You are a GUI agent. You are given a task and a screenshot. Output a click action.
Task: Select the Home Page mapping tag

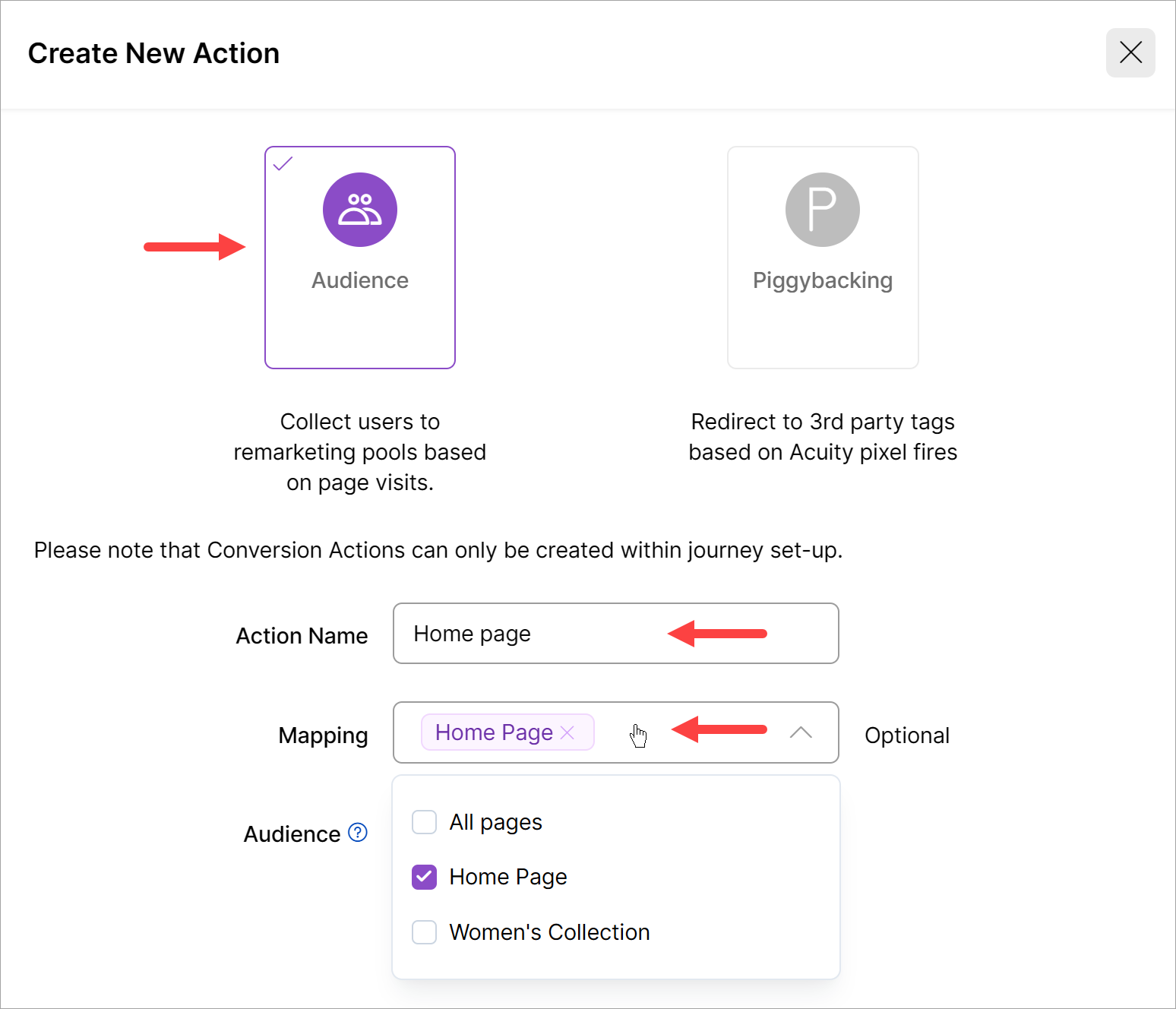494,732
